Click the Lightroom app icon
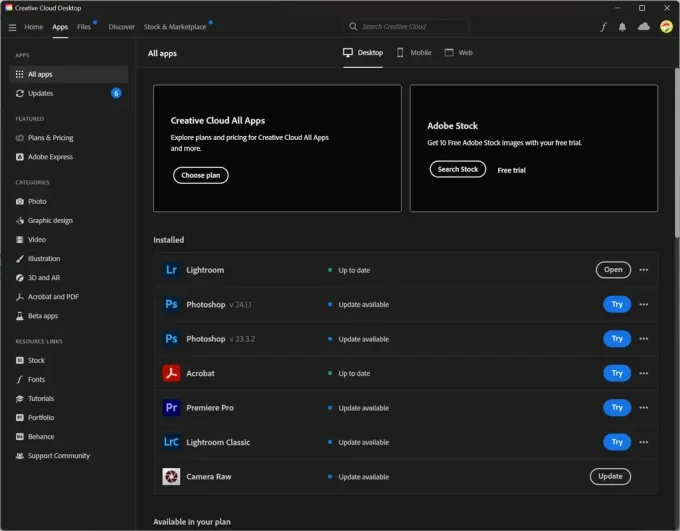 (171, 270)
